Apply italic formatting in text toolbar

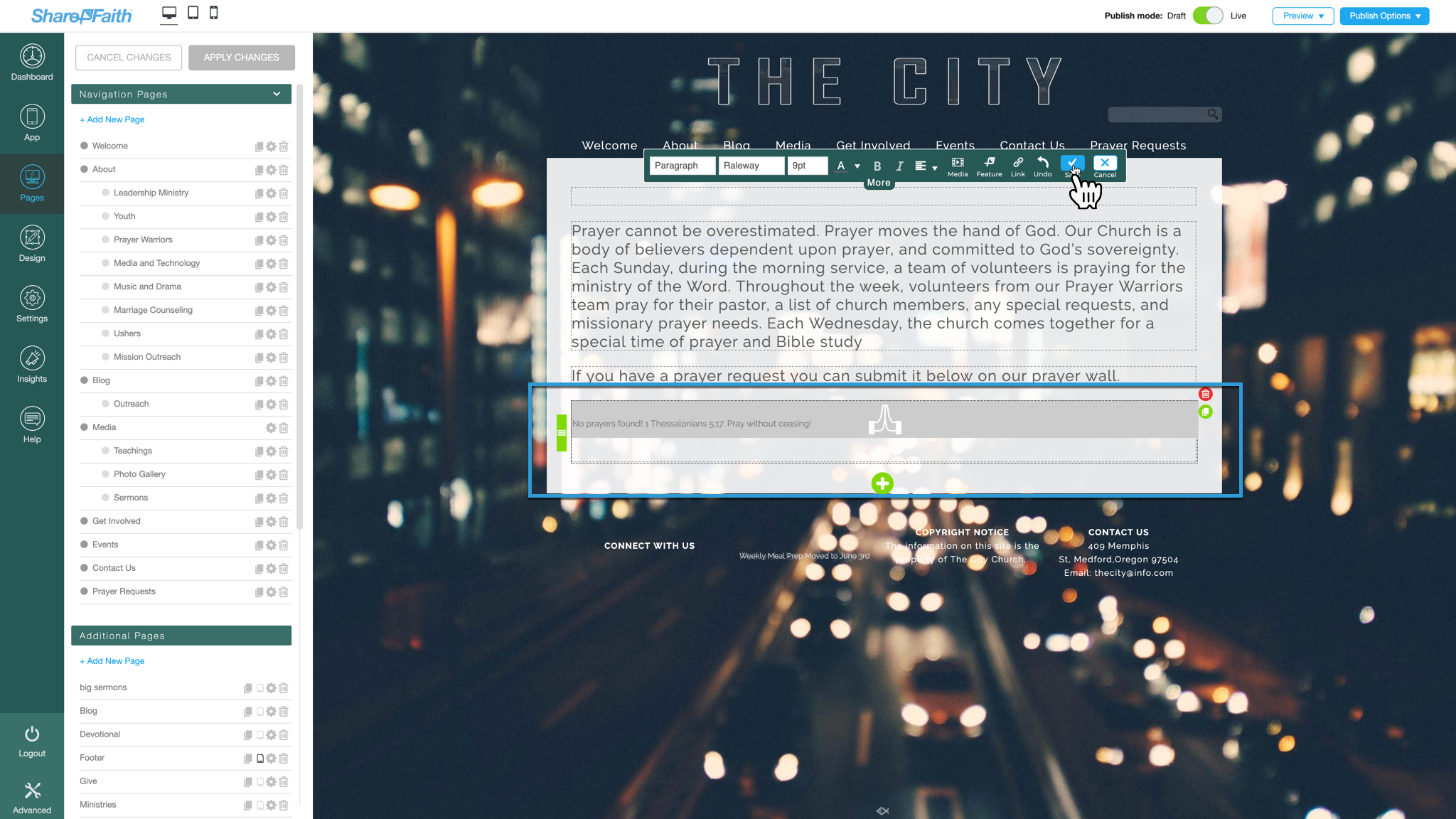[x=899, y=166]
